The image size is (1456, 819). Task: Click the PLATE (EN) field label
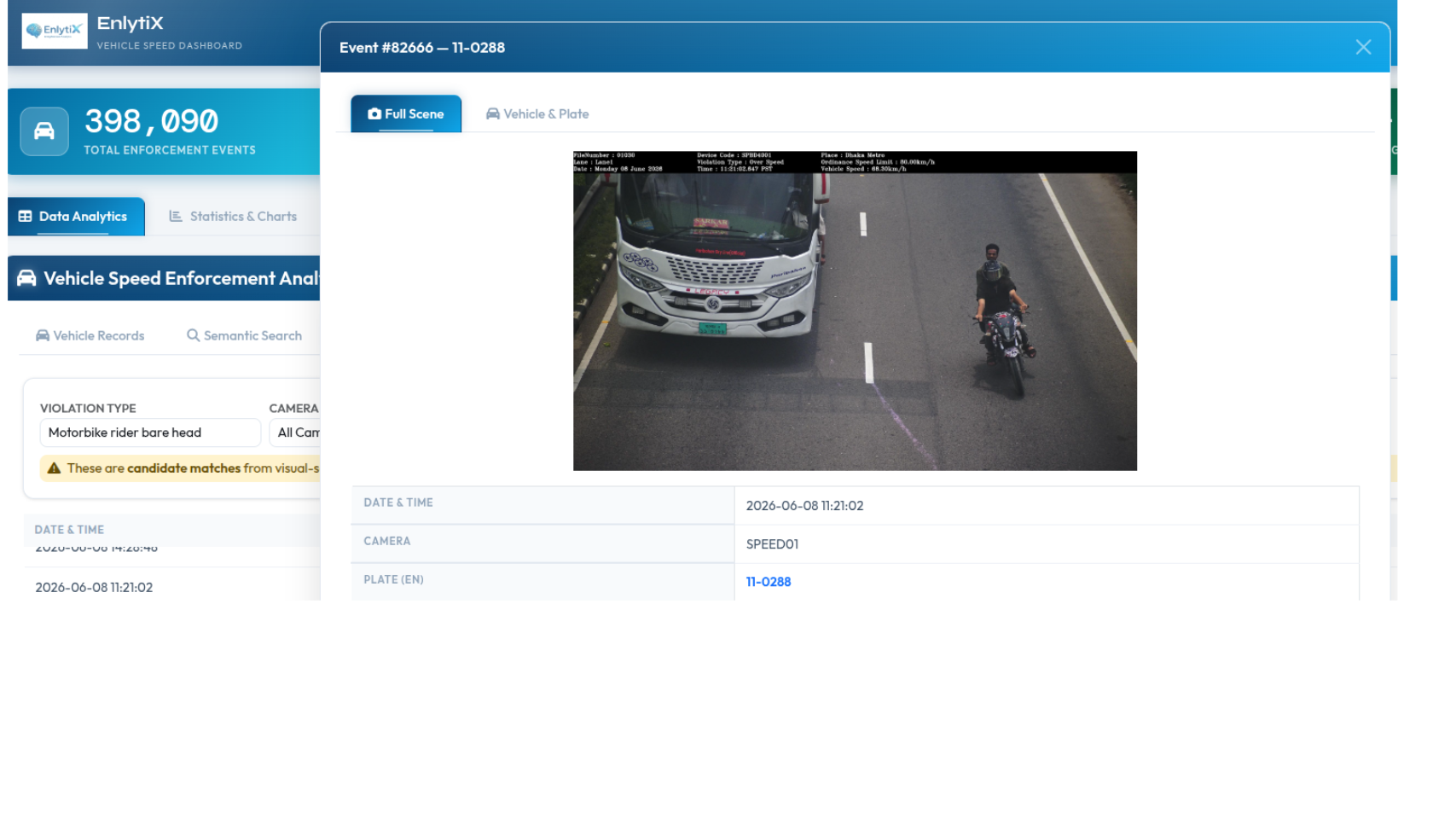393,579
